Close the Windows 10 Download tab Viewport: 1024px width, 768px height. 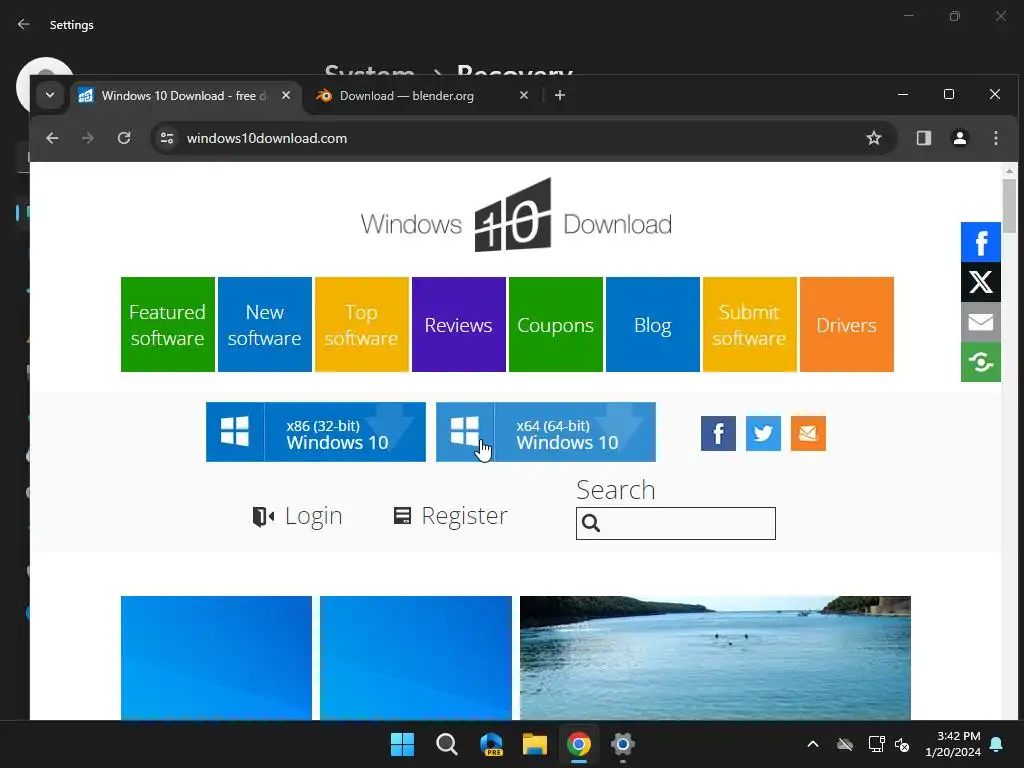coord(286,95)
